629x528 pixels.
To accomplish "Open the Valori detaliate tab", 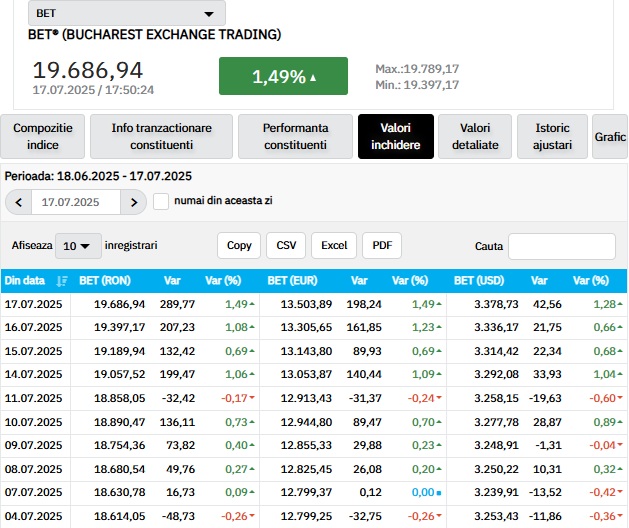I will pos(474,137).
